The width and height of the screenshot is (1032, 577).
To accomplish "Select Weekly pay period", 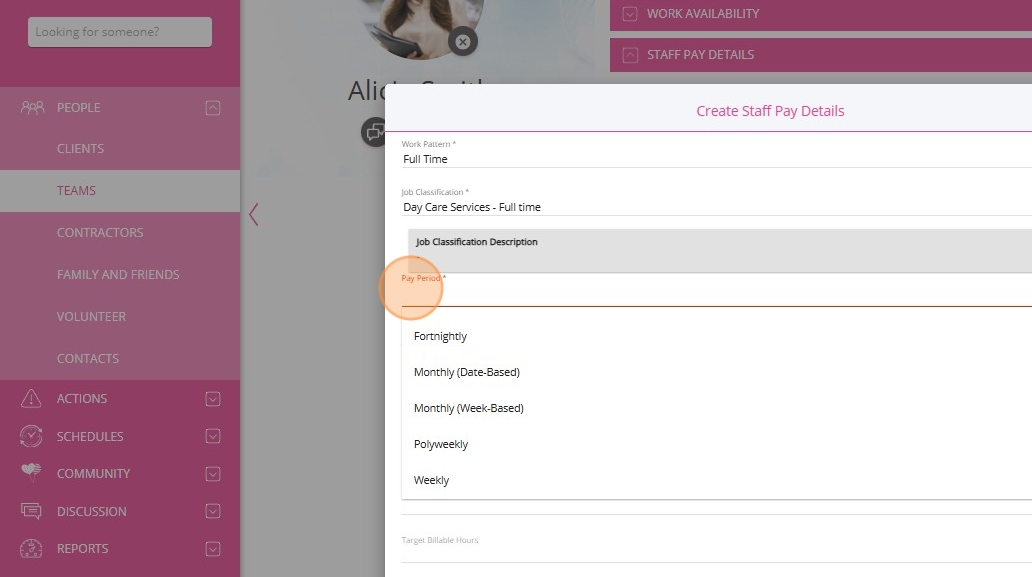I will (x=716, y=480).
